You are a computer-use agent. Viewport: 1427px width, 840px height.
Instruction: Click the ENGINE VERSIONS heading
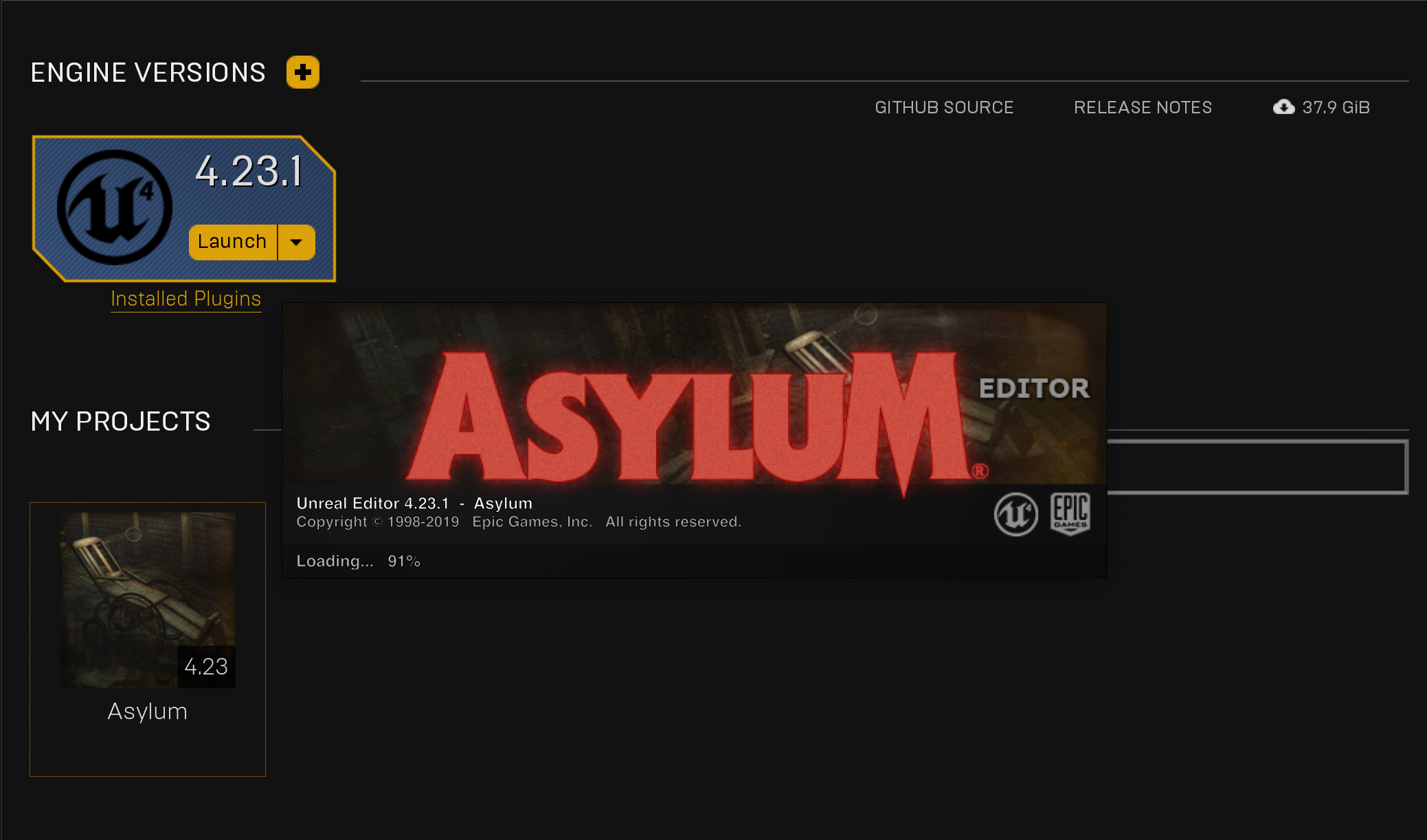(x=148, y=72)
